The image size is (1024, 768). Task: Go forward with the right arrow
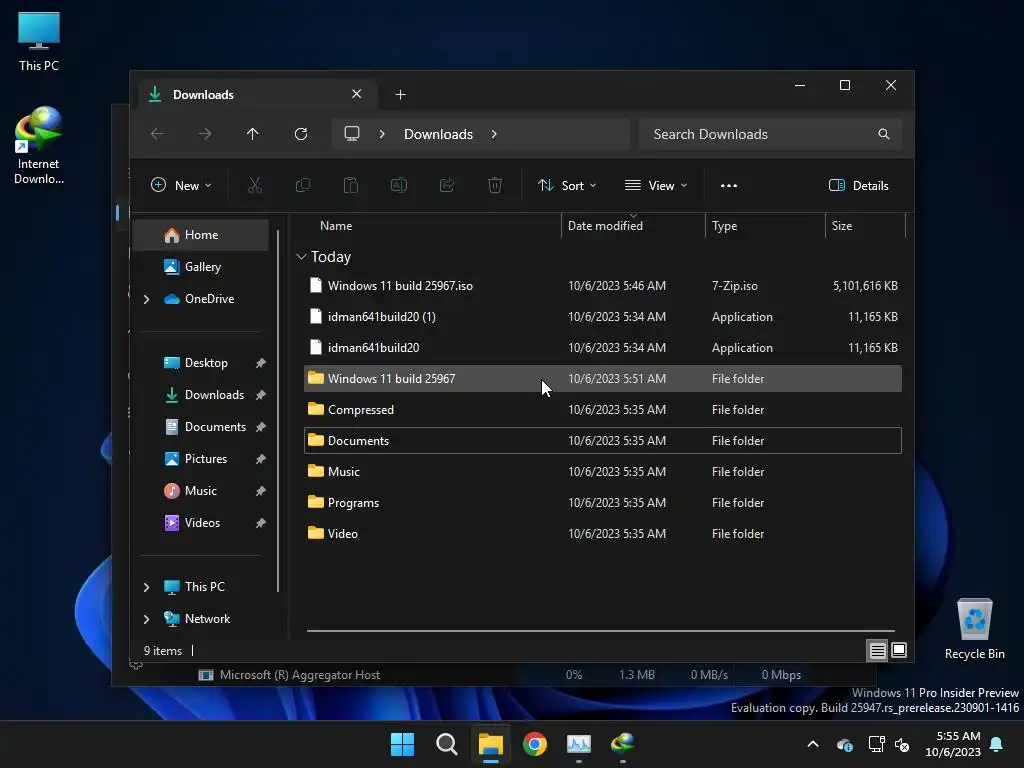[x=205, y=134]
